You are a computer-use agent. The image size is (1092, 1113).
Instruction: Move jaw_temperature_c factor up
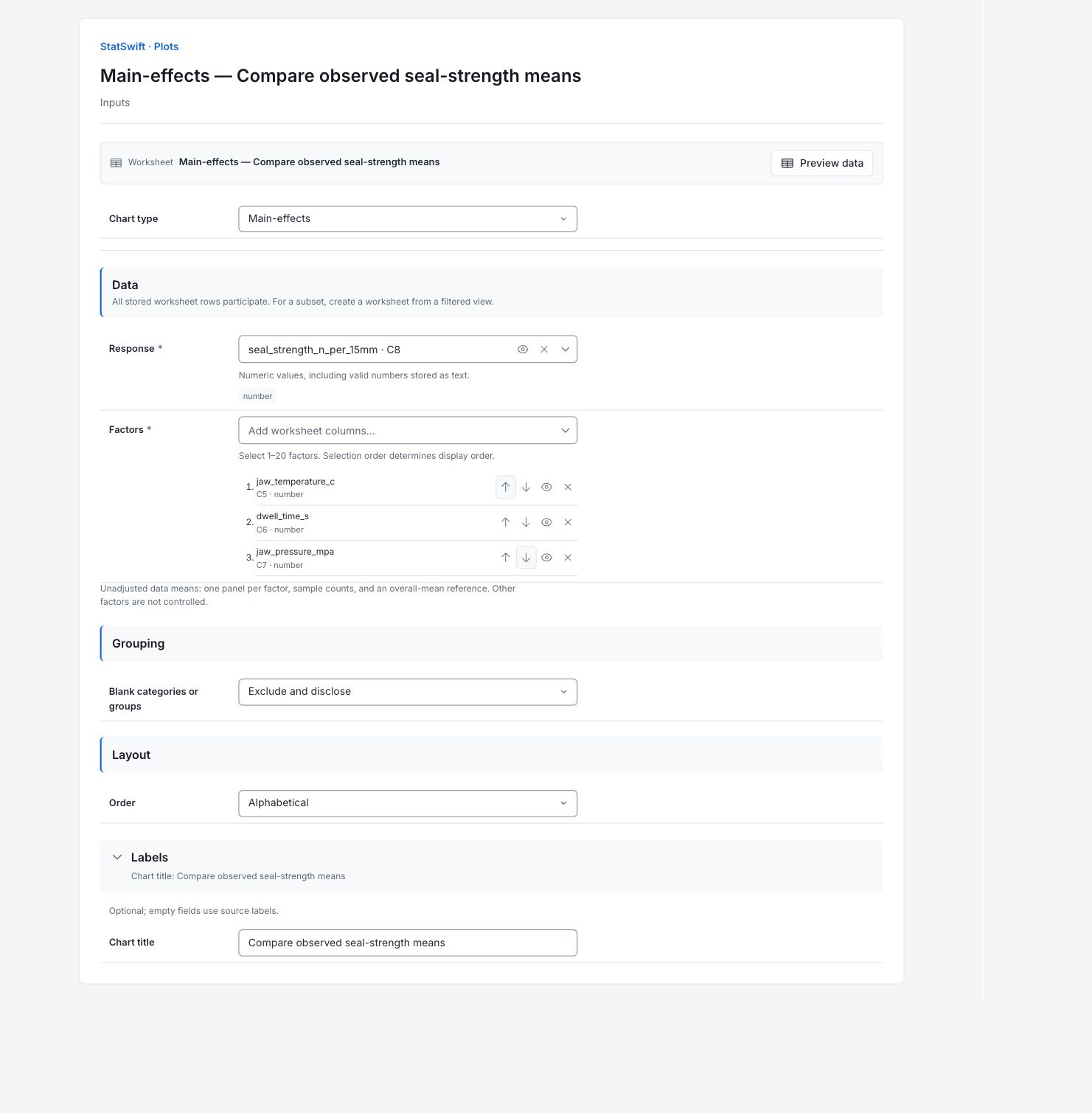pos(505,487)
